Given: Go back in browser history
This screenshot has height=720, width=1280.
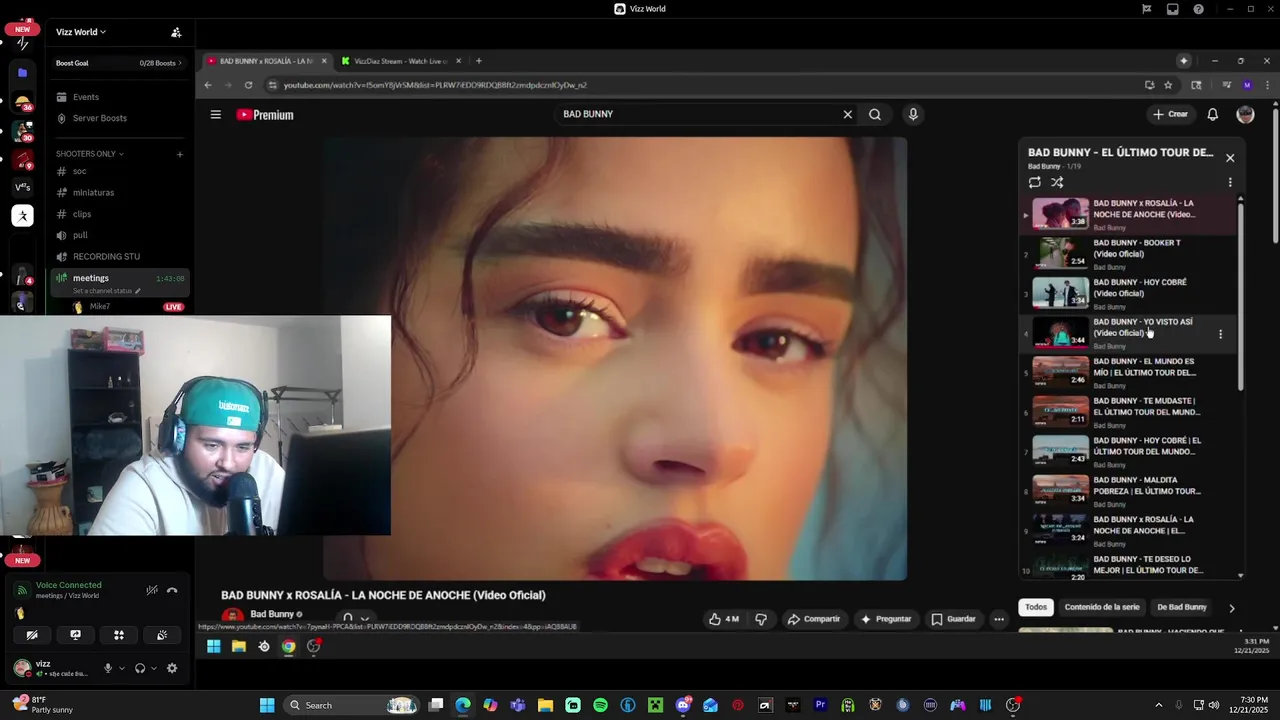Looking at the screenshot, I should [208, 85].
